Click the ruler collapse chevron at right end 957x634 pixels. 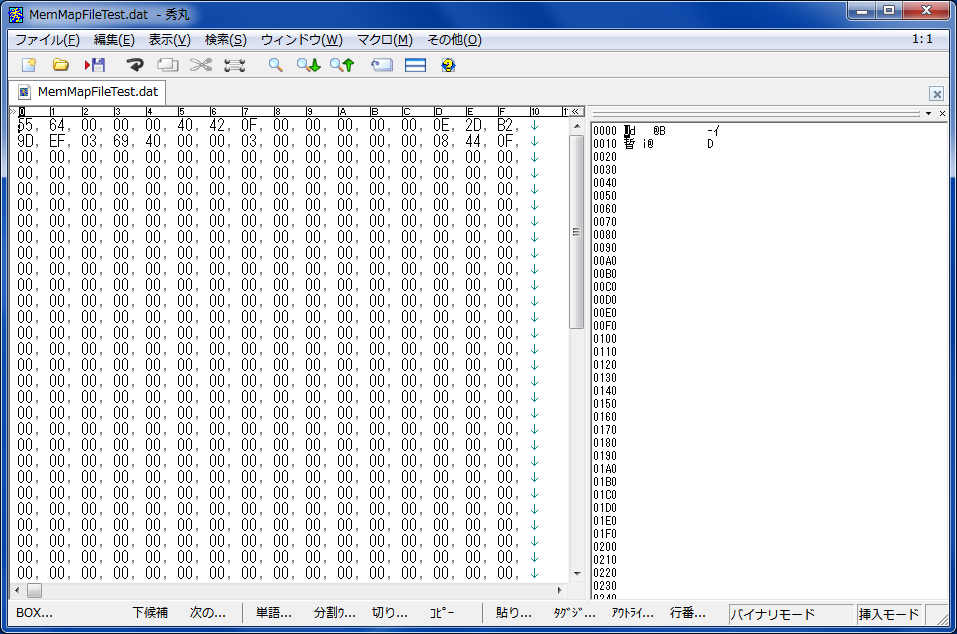pyautogui.click(x=575, y=112)
